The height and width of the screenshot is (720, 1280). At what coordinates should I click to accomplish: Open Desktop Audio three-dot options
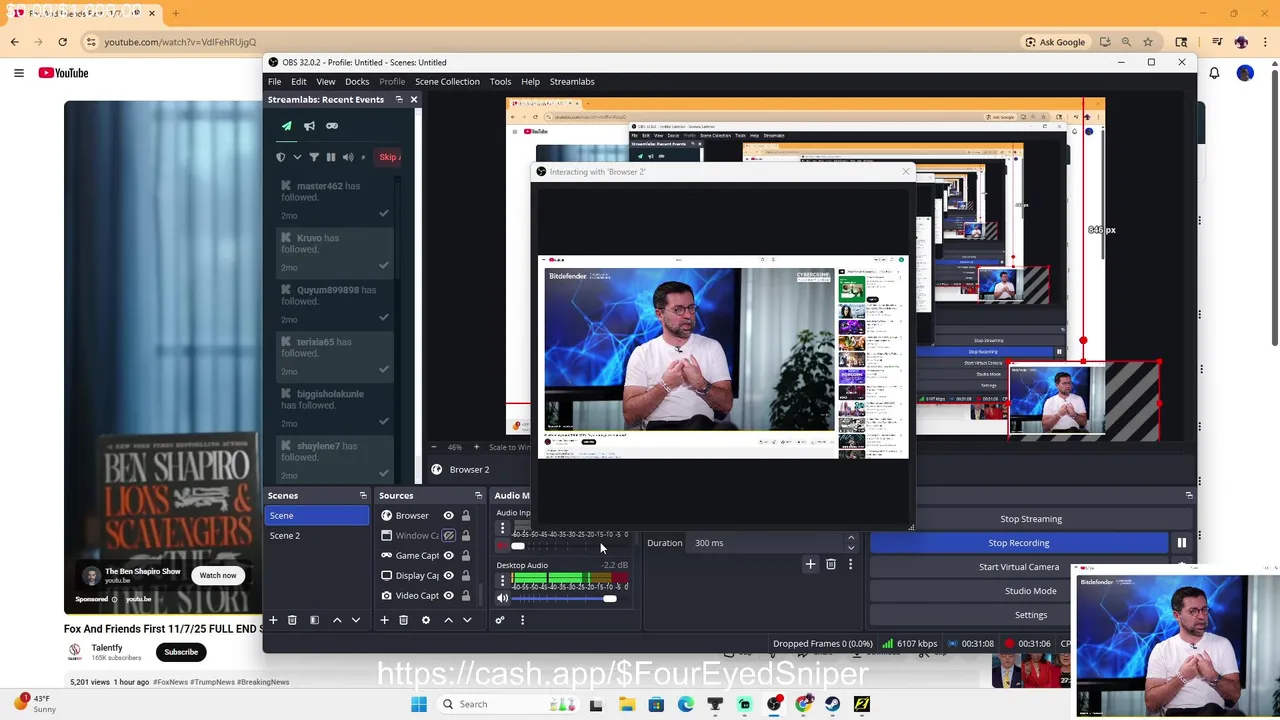502,580
